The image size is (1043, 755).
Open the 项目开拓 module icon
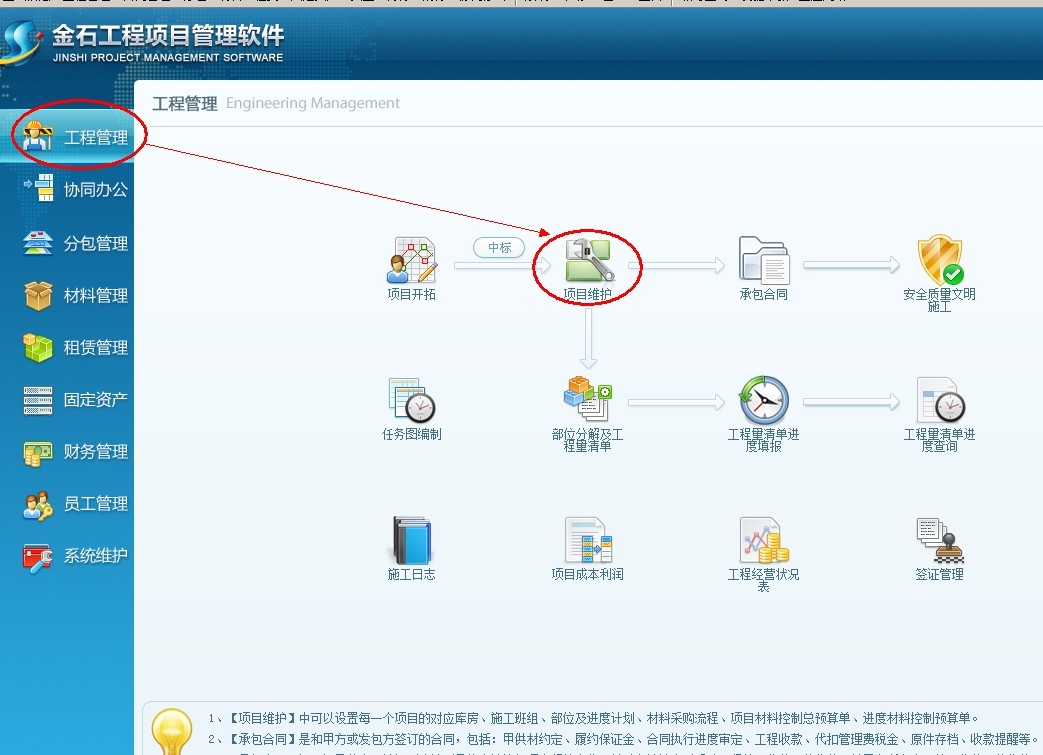tap(412, 261)
